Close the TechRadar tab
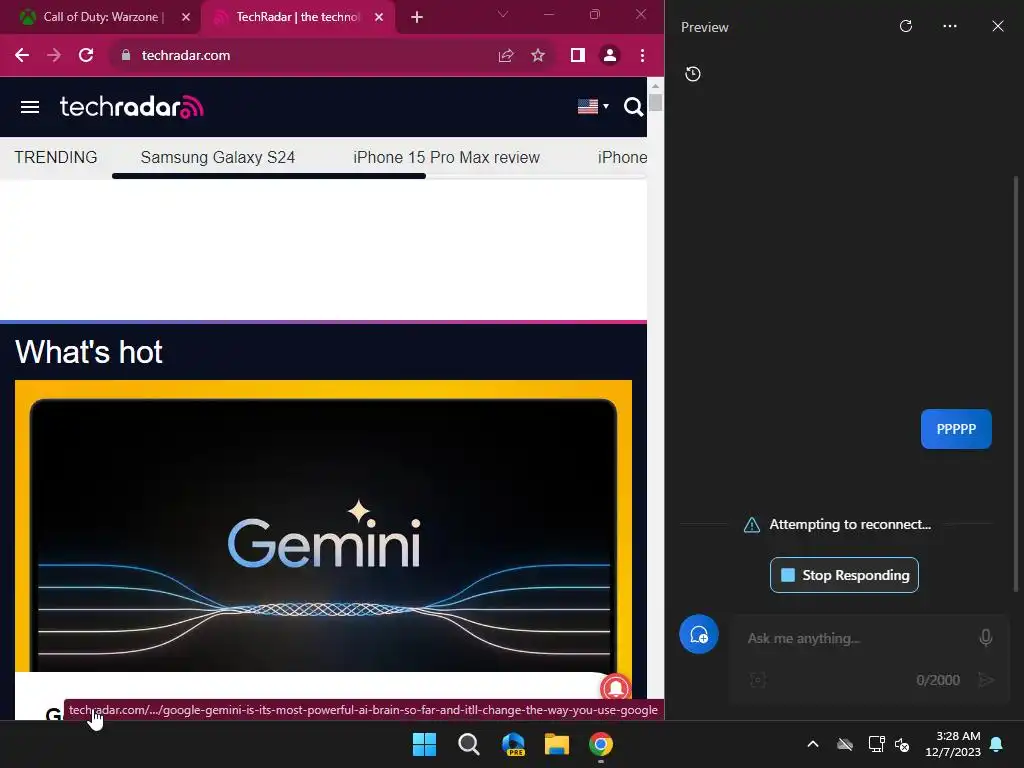The image size is (1024, 768). click(x=379, y=17)
